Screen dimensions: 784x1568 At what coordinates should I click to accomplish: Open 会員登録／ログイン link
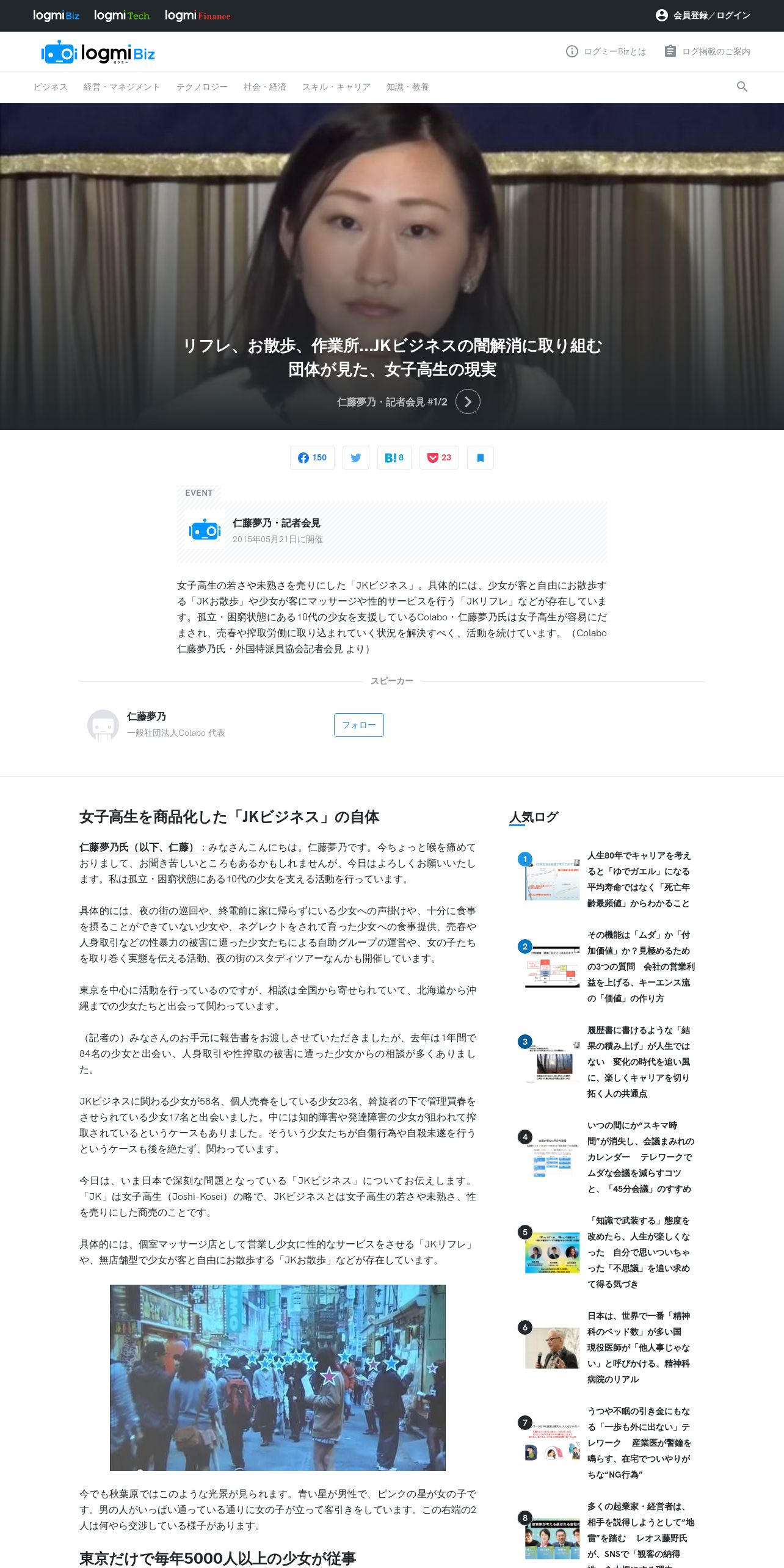711,15
